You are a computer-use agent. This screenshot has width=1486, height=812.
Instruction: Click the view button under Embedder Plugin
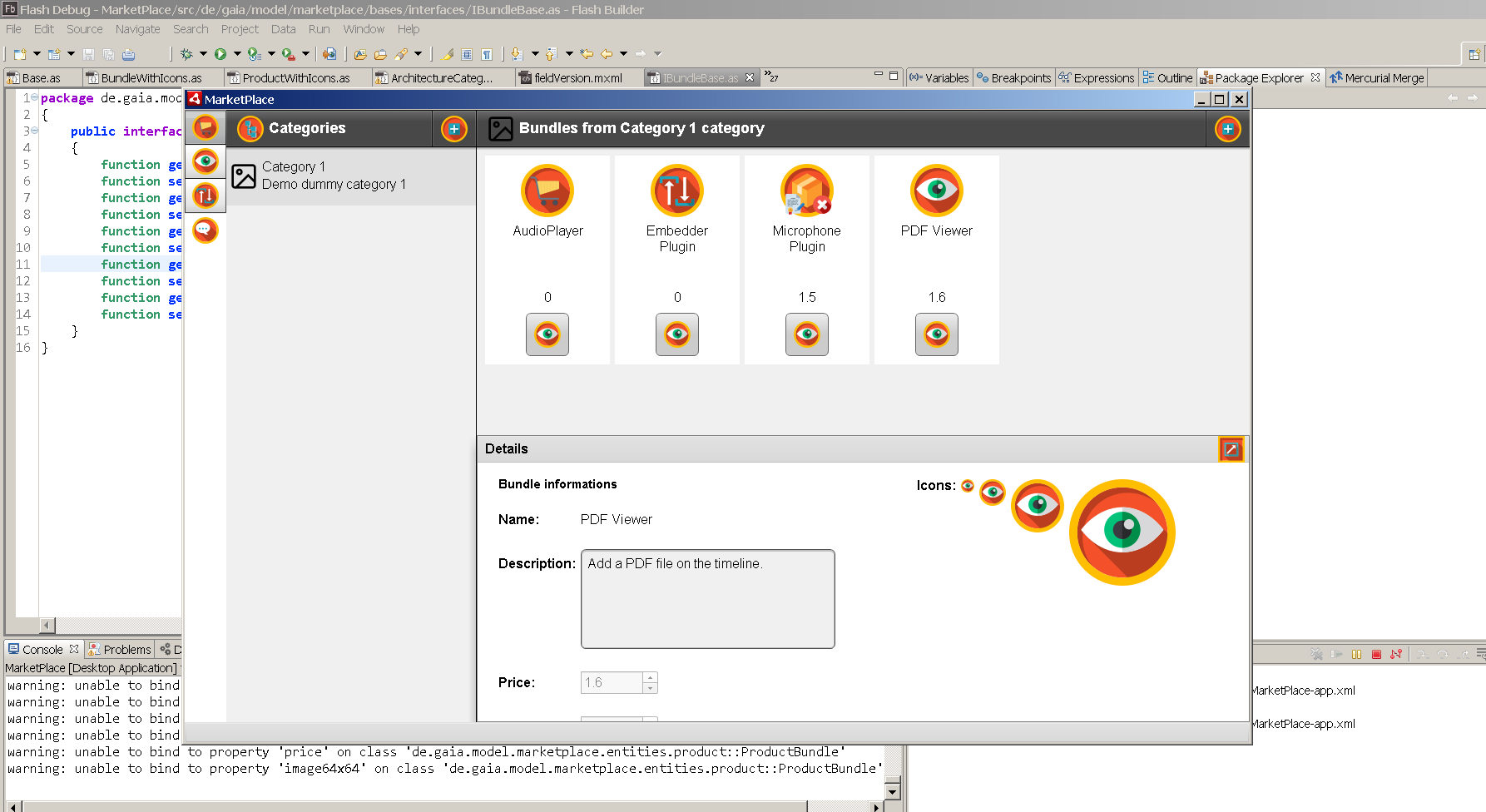pyautogui.click(x=677, y=334)
